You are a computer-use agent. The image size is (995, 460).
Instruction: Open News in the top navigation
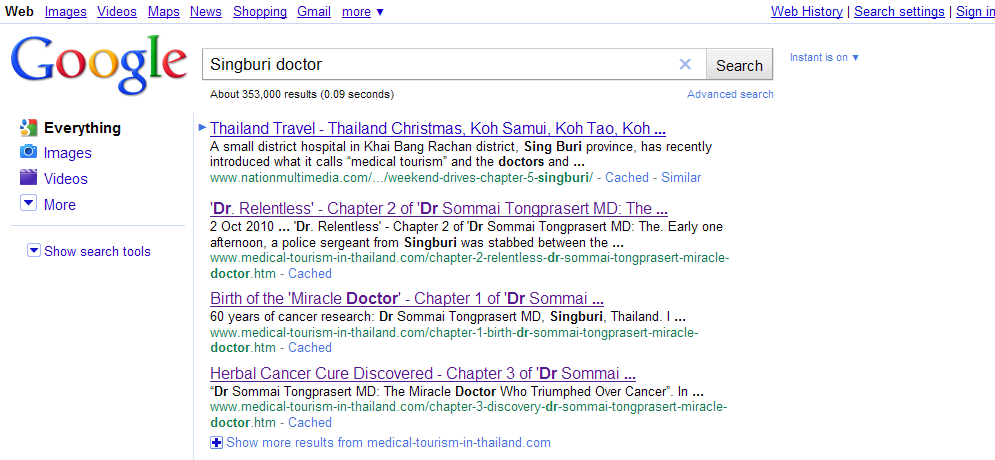206,12
